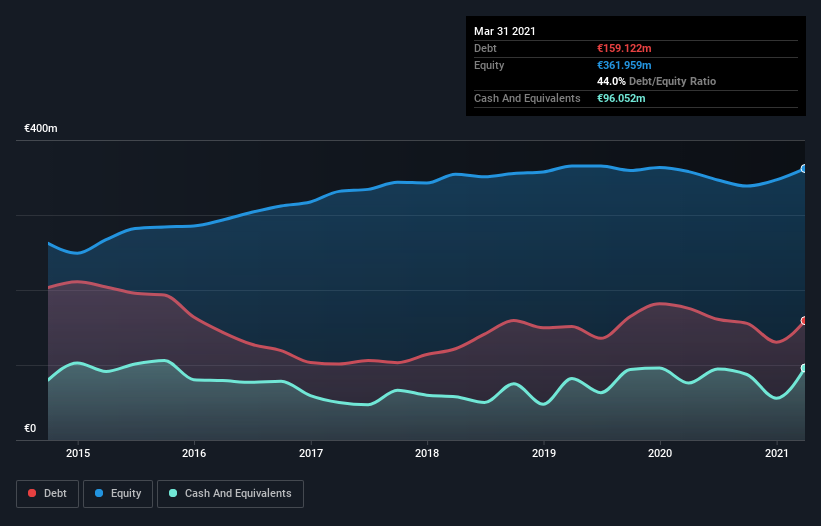Toggle the Debt series legend button
This screenshot has height=526, width=821.
coord(47,494)
